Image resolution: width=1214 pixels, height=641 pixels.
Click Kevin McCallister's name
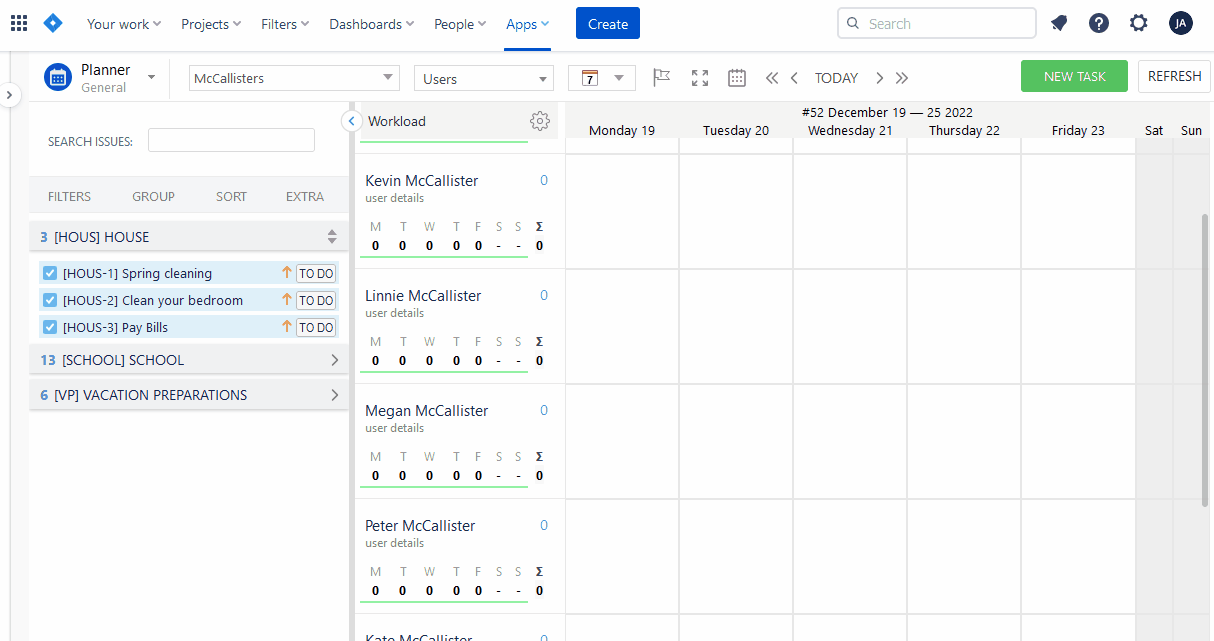coord(422,181)
